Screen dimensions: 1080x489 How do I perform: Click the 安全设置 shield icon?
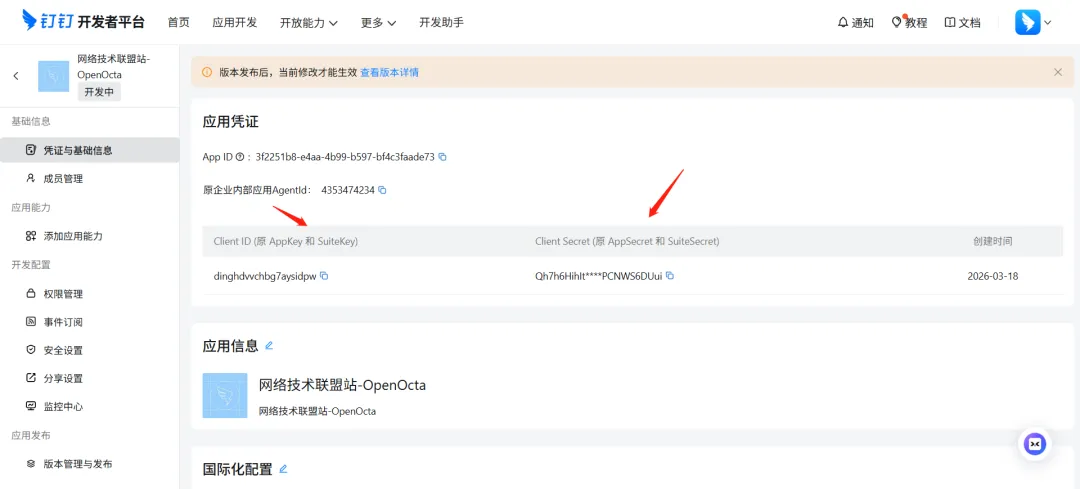pos(30,350)
